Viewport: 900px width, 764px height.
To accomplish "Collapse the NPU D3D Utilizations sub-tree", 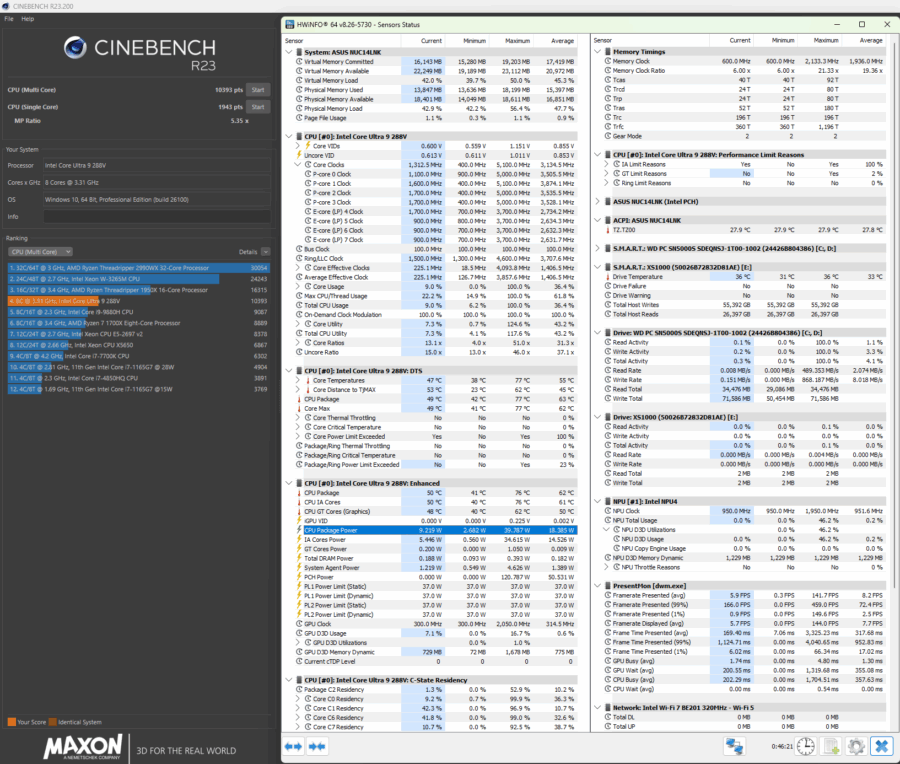I will [606, 530].
